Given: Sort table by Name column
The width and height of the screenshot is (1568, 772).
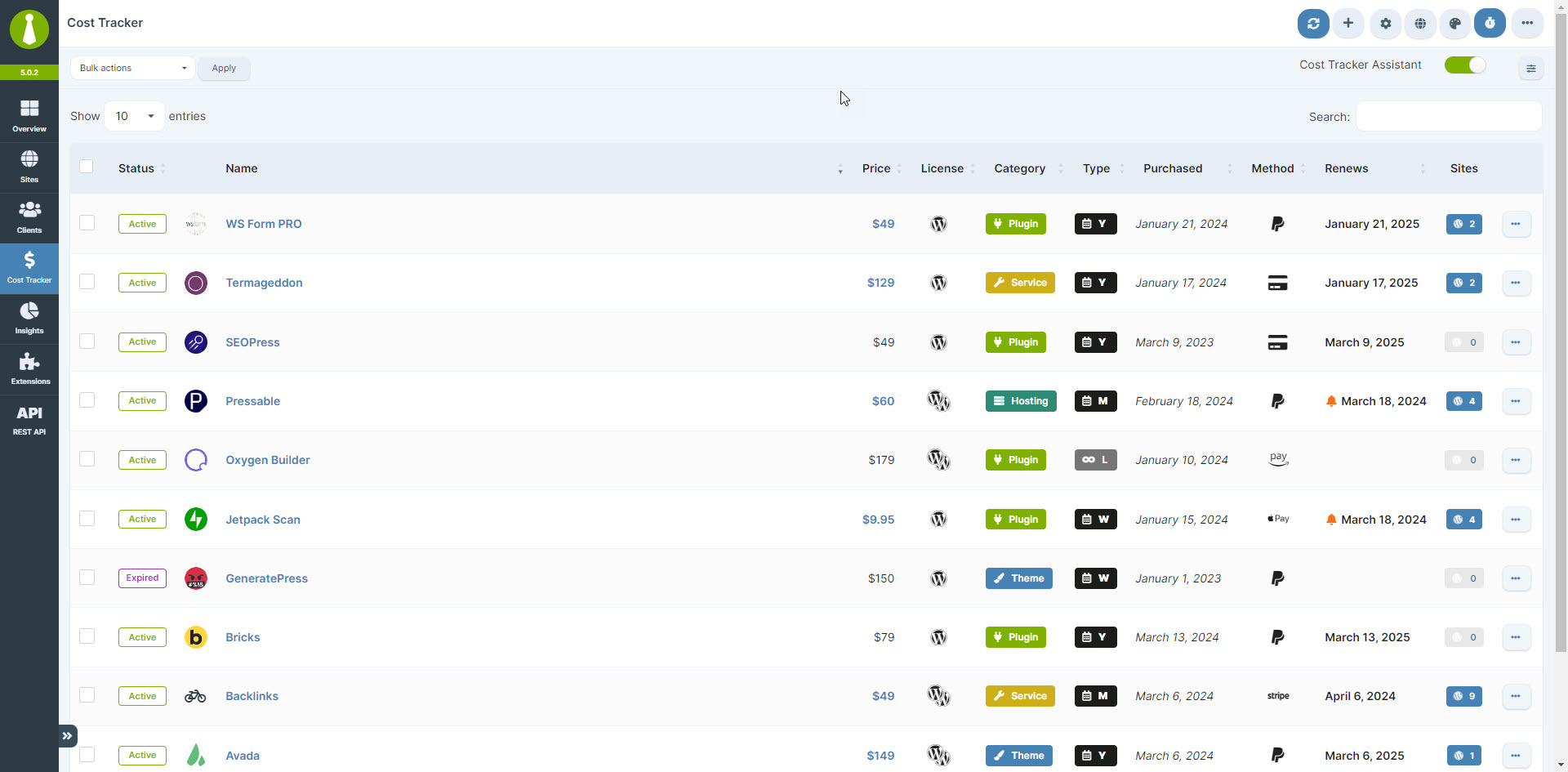Looking at the screenshot, I should tap(534, 168).
